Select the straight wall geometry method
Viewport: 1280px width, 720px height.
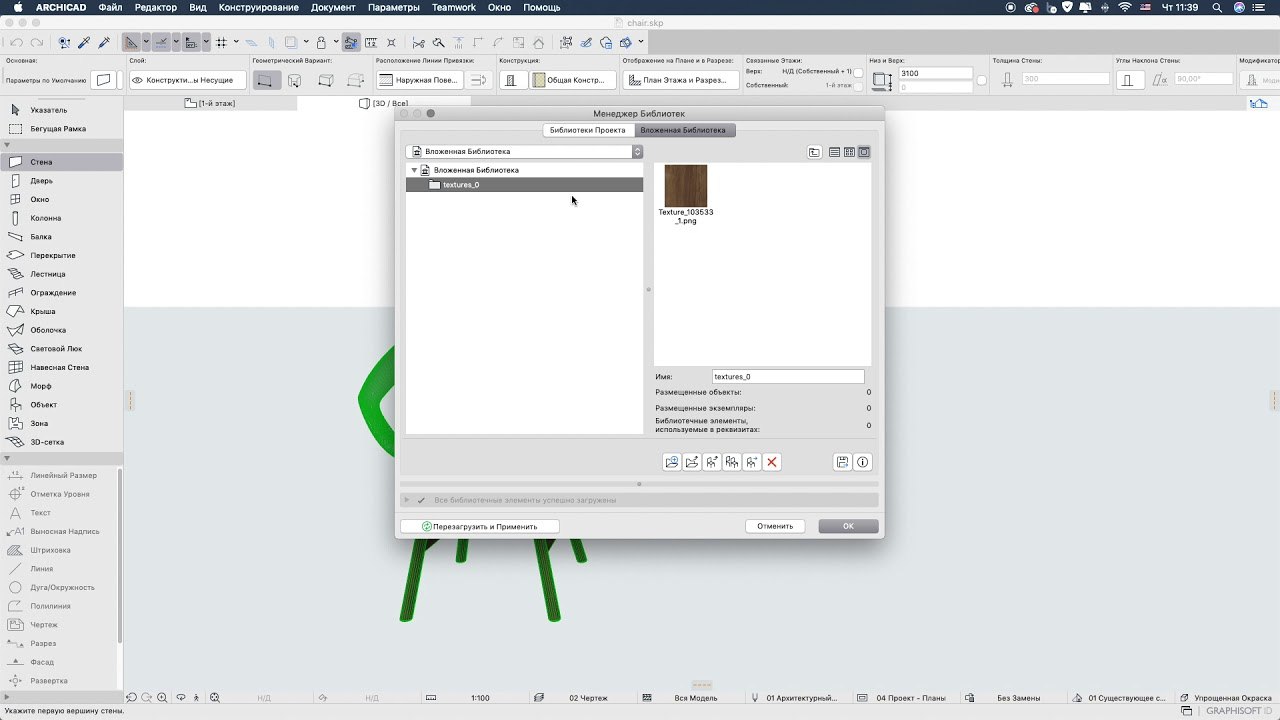pos(266,80)
